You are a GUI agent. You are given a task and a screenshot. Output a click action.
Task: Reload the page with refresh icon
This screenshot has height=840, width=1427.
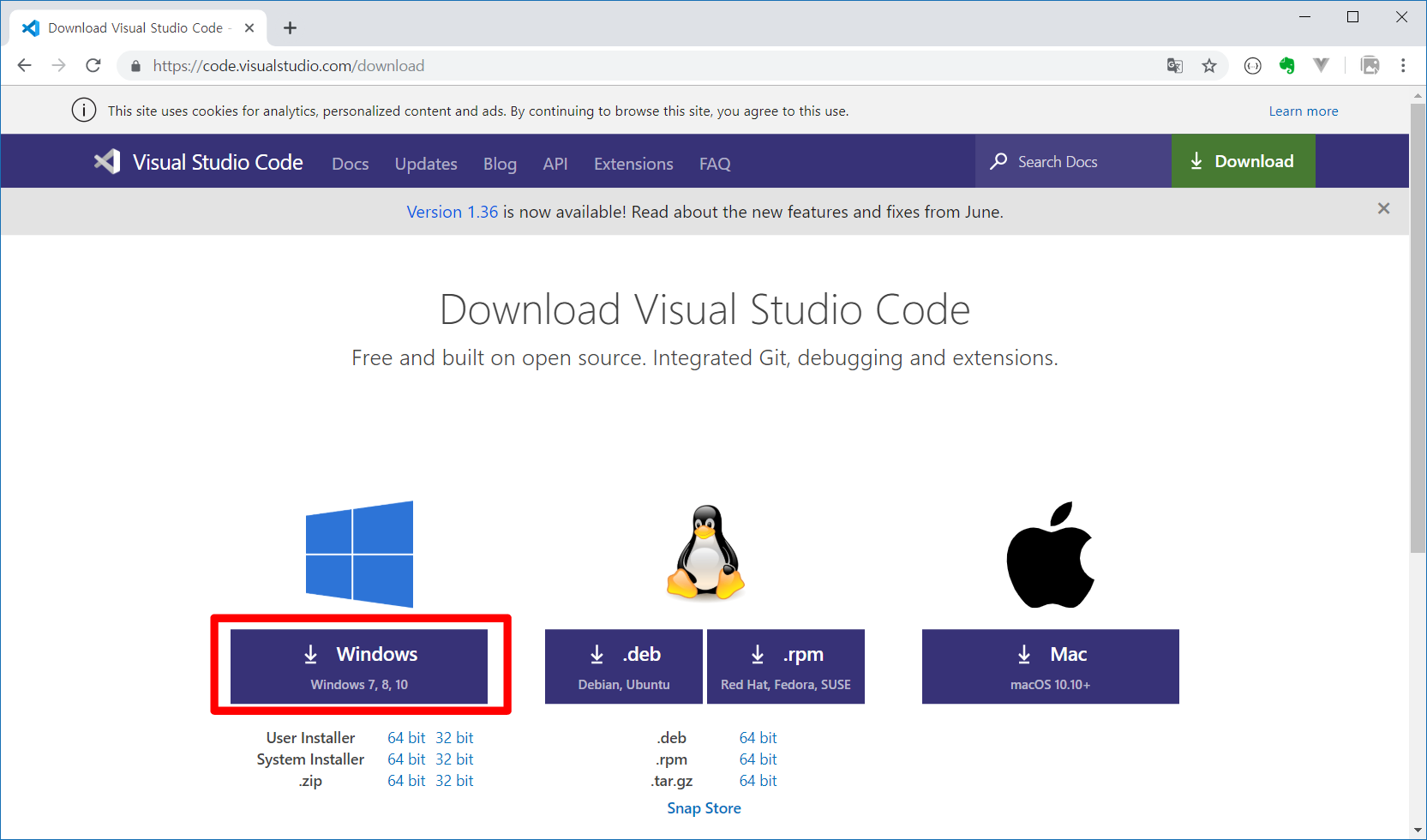tap(93, 66)
